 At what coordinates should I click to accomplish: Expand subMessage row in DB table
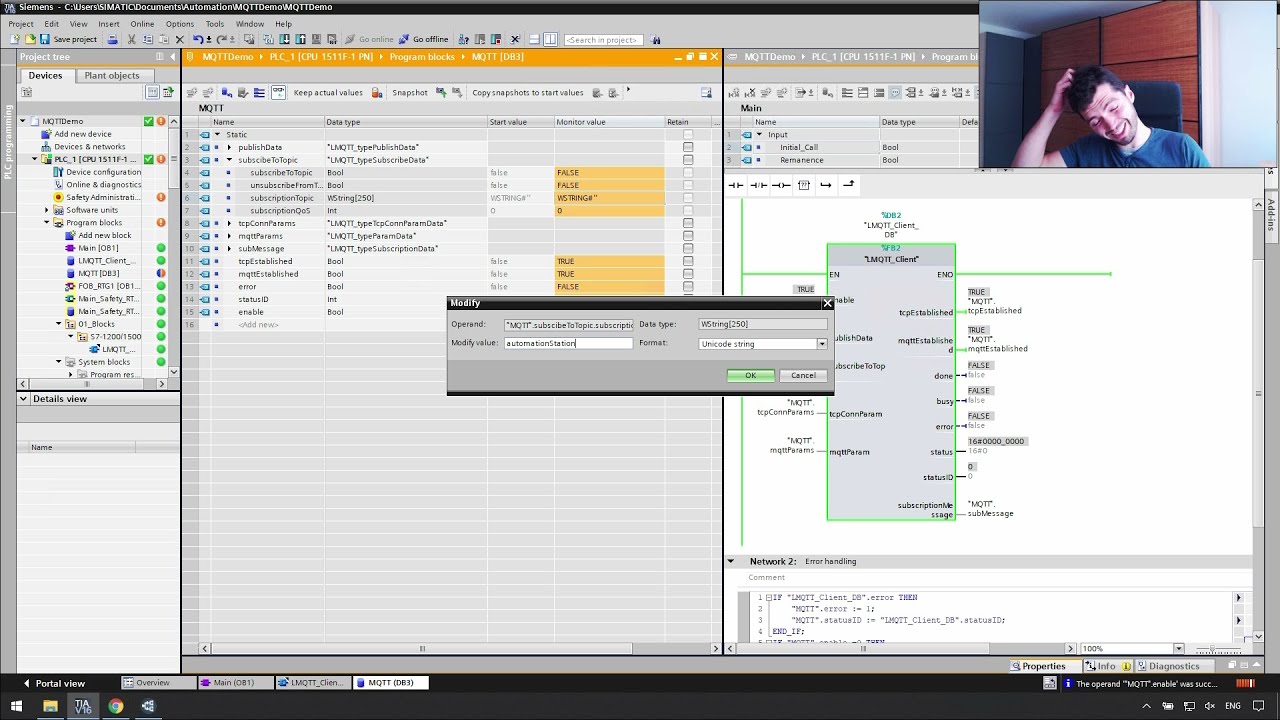tap(229, 248)
